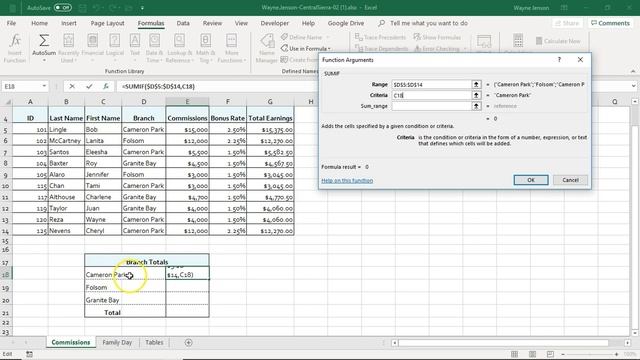Screen dimensions: 640x360
Task: Switch to the Data tab
Action: pos(183,23)
